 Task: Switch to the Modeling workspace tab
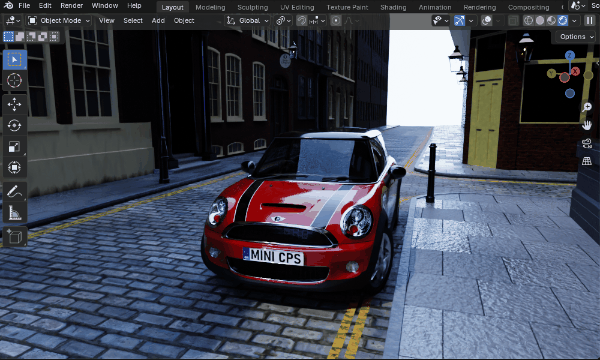(210, 7)
